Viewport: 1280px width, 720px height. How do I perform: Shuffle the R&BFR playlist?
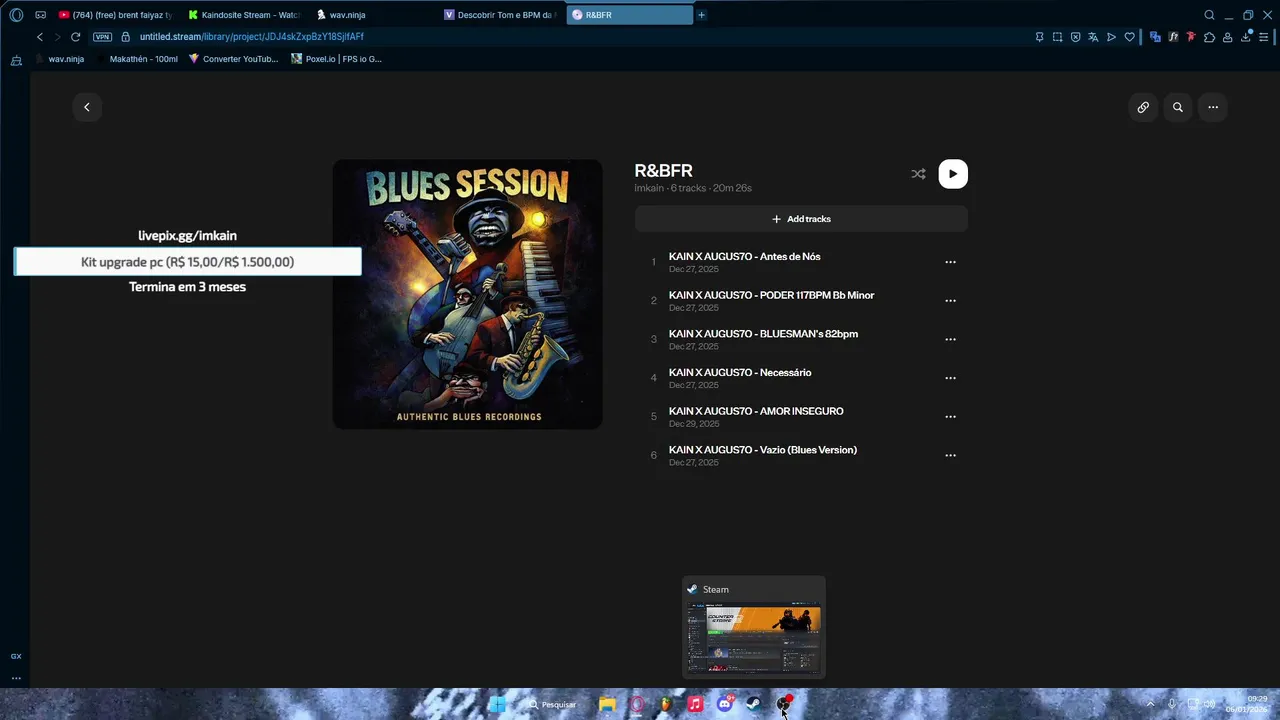pyautogui.click(x=918, y=174)
